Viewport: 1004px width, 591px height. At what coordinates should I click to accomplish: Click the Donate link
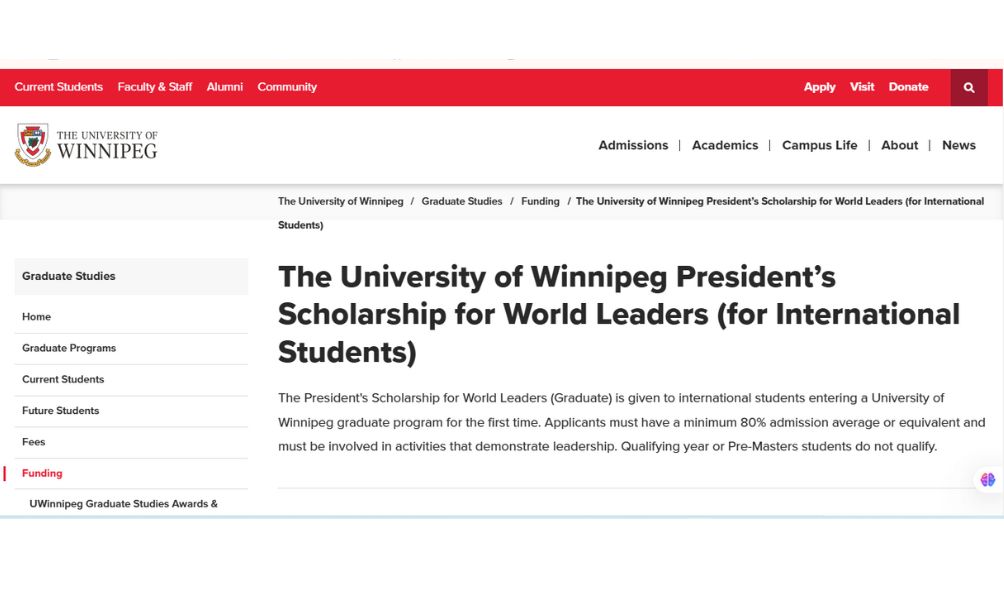point(908,87)
